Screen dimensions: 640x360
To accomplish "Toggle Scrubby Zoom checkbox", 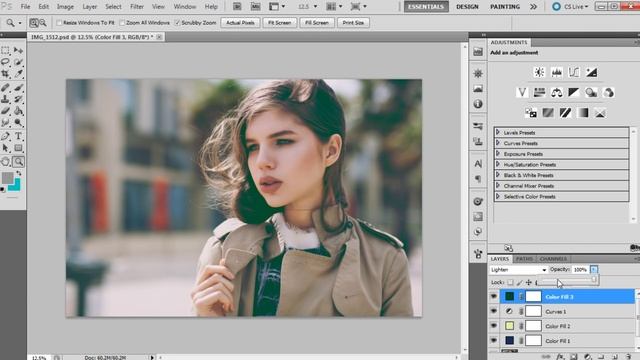I will pos(178,23).
